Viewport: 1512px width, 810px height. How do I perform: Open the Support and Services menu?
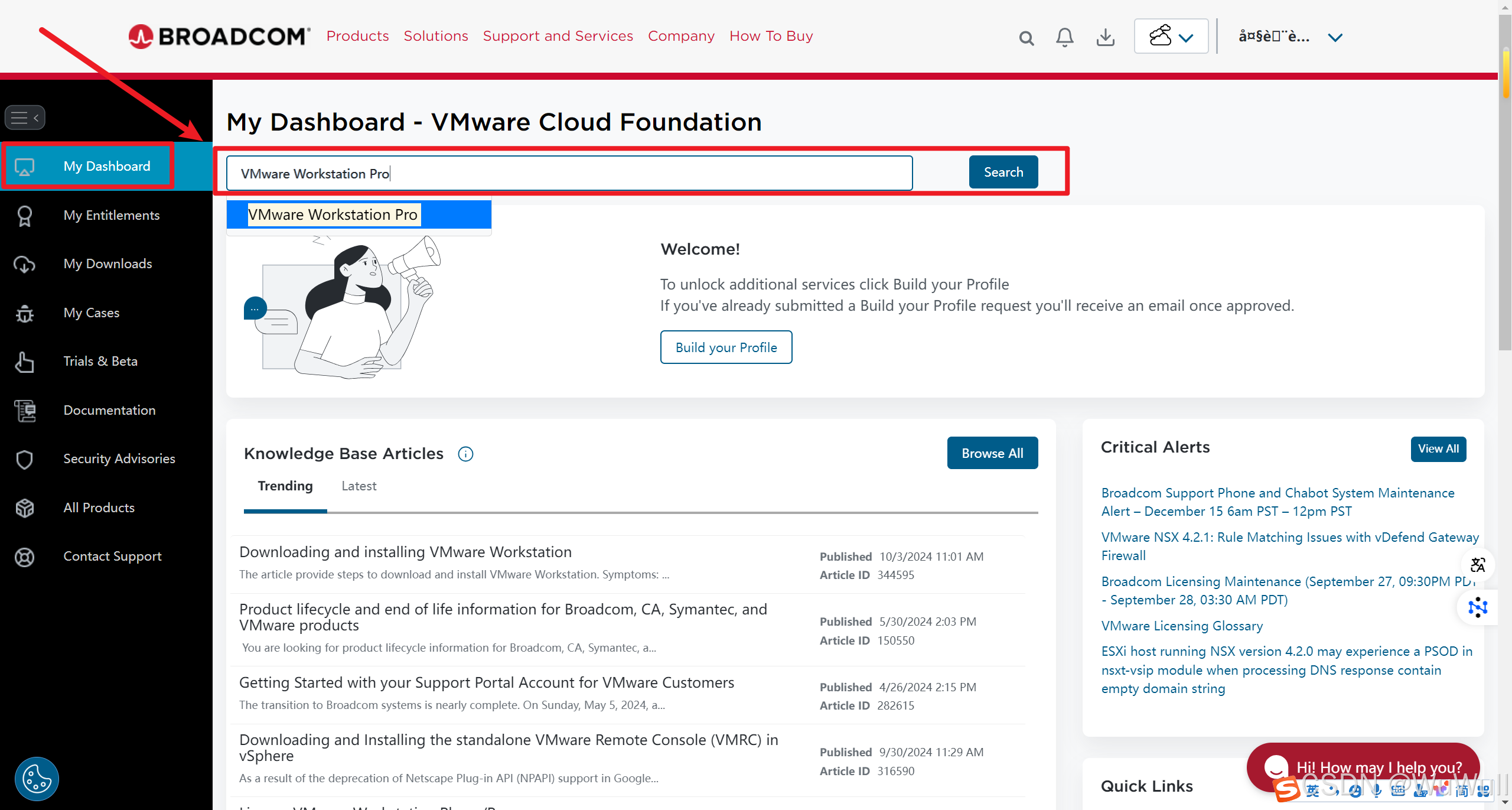[558, 36]
